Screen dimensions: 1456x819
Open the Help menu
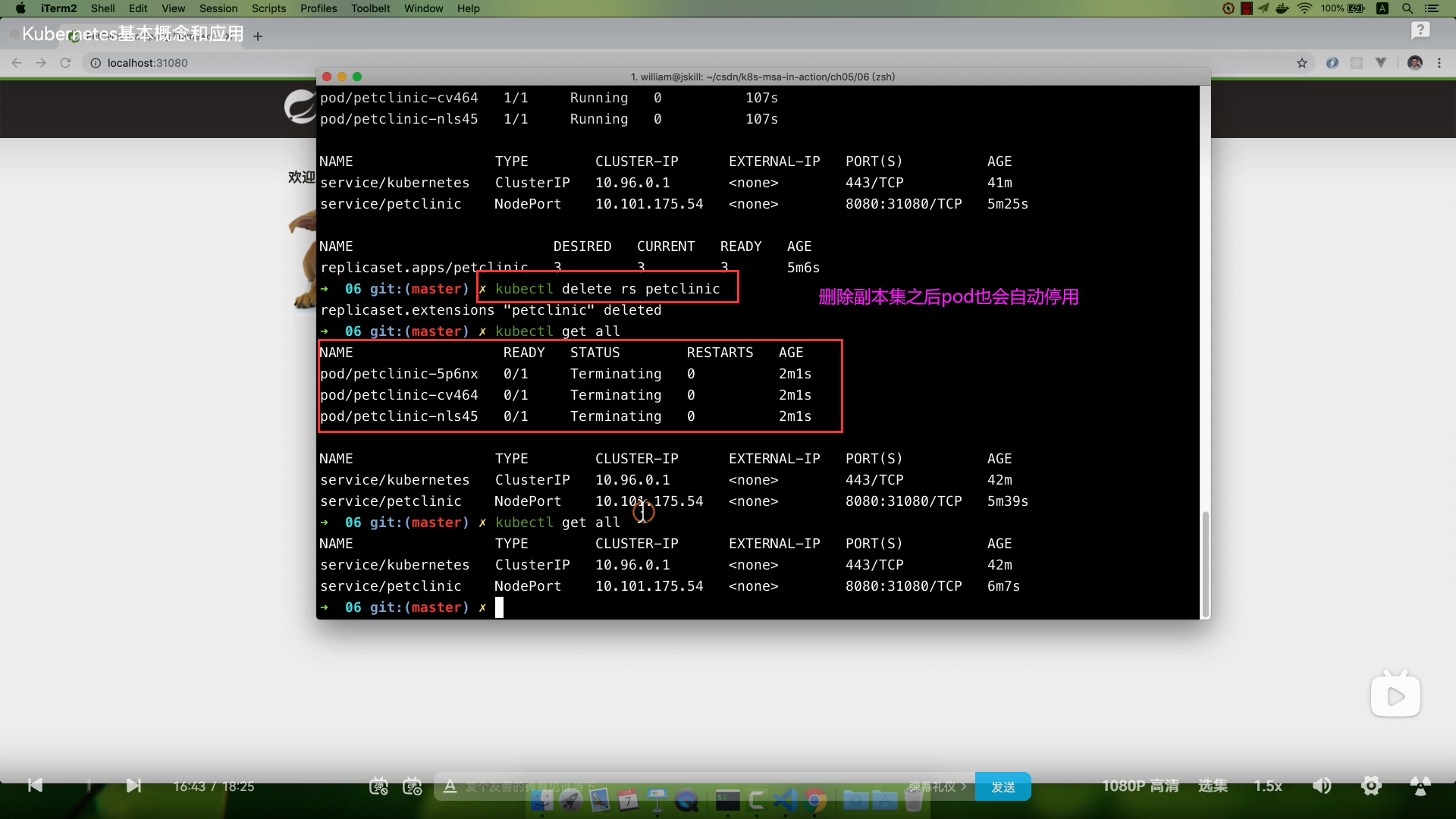468,8
